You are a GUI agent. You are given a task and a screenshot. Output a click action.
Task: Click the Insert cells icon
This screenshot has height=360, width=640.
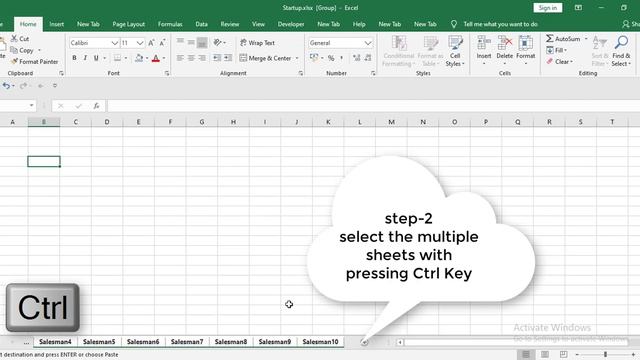coord(484,43)
